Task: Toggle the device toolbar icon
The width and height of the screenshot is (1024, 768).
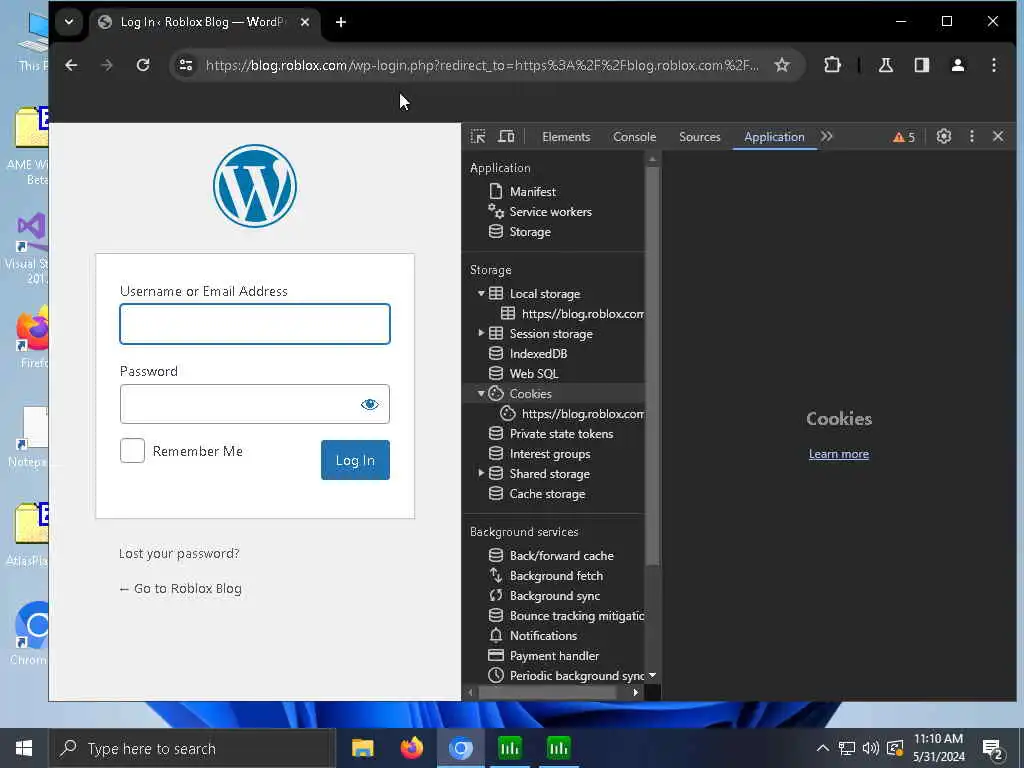Action: (506, 136)
